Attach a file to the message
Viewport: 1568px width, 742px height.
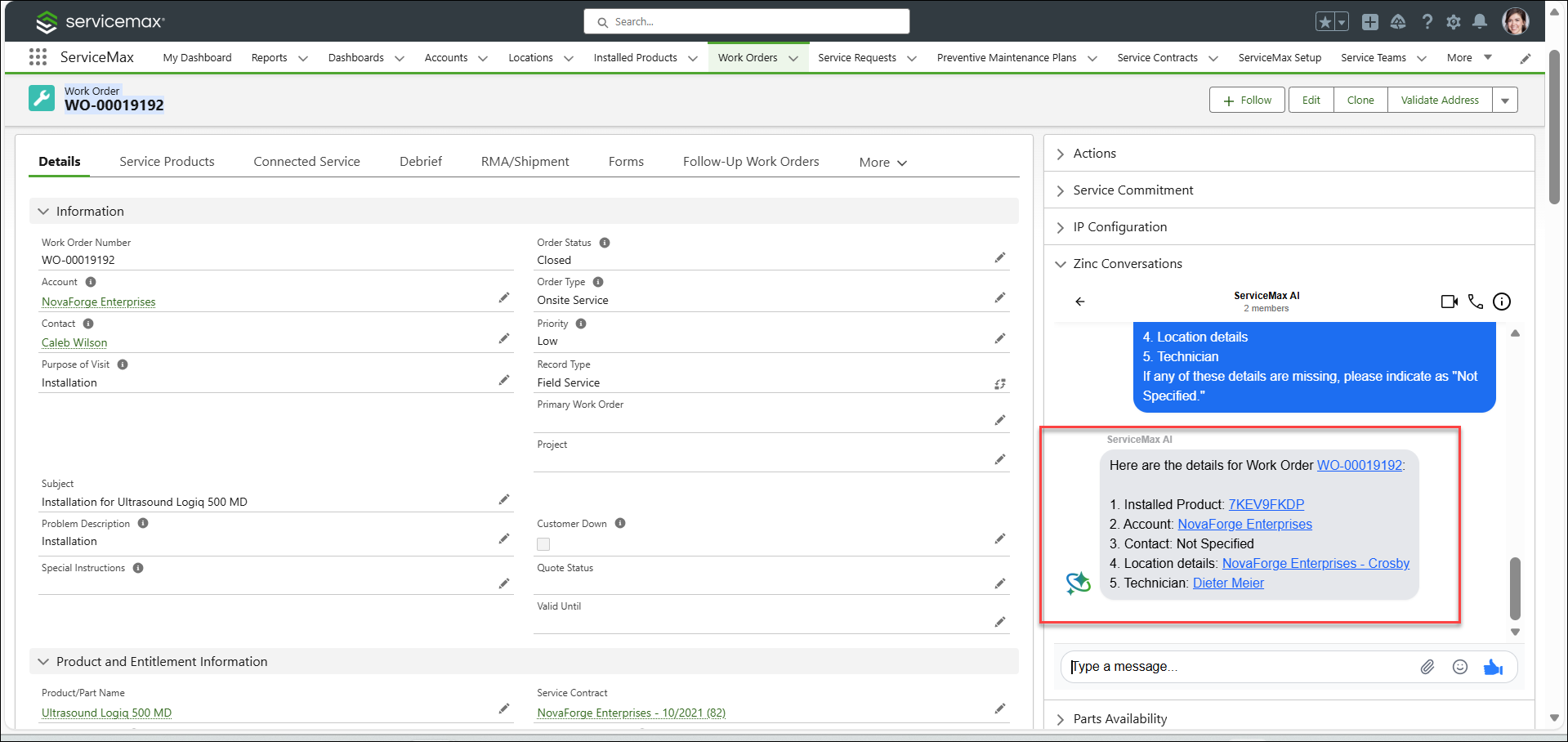click(x=1427, y=667)
